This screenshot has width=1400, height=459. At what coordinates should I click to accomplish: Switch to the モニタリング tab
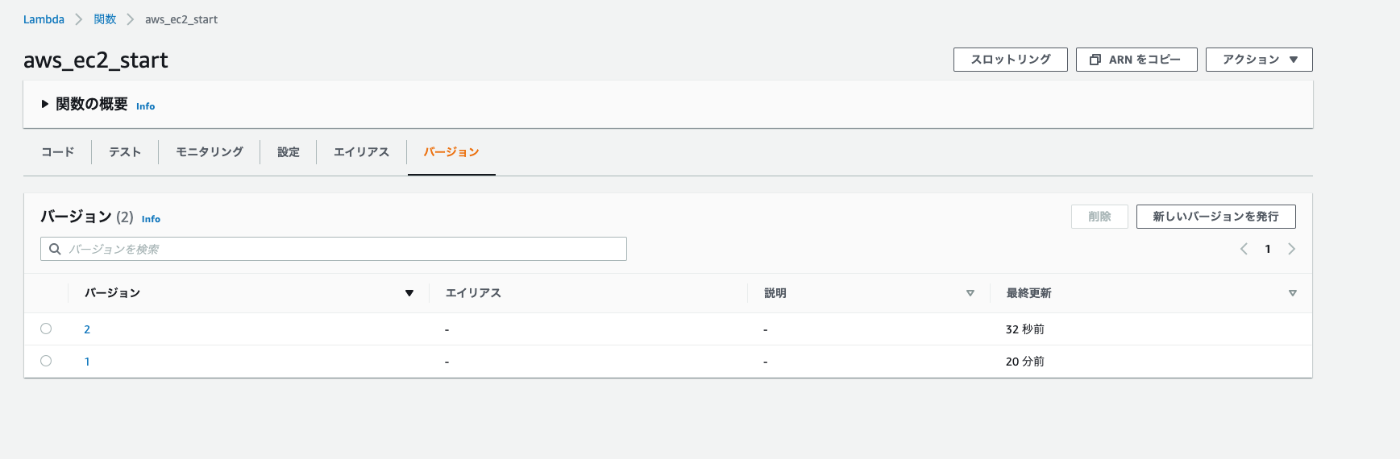pos(209,152)
